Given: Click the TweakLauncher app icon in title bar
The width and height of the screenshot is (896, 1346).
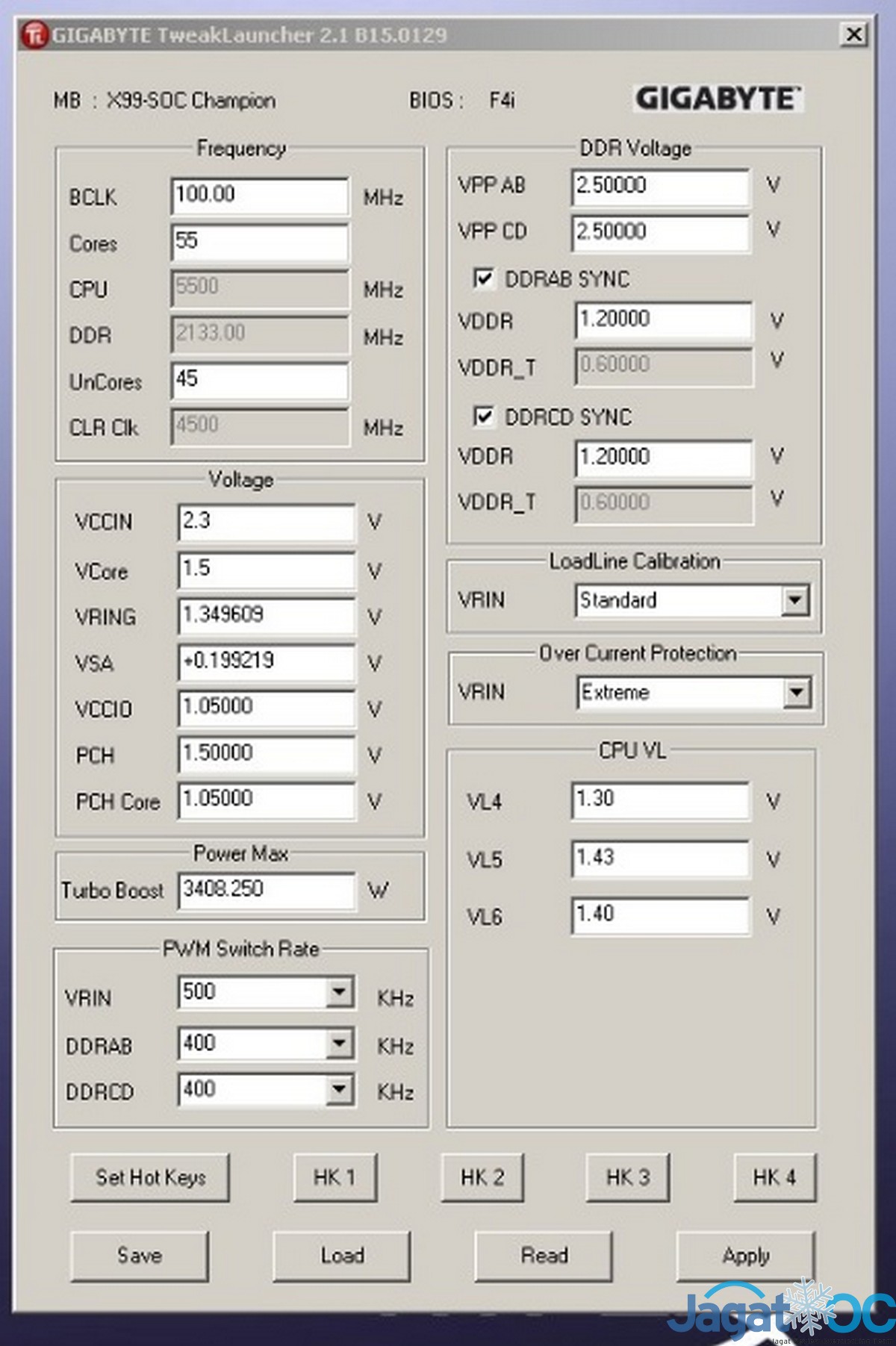Looking at the screenshot, I should [35, 34].
